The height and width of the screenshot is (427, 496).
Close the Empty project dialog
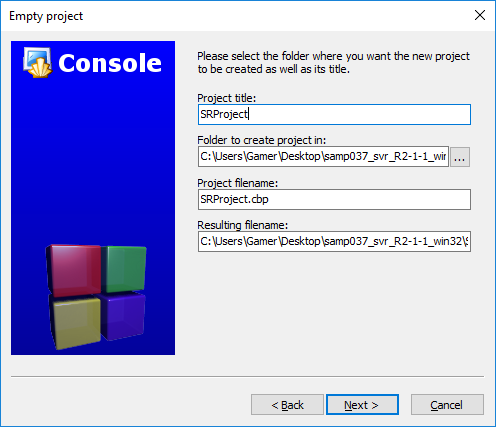(480, 15)
